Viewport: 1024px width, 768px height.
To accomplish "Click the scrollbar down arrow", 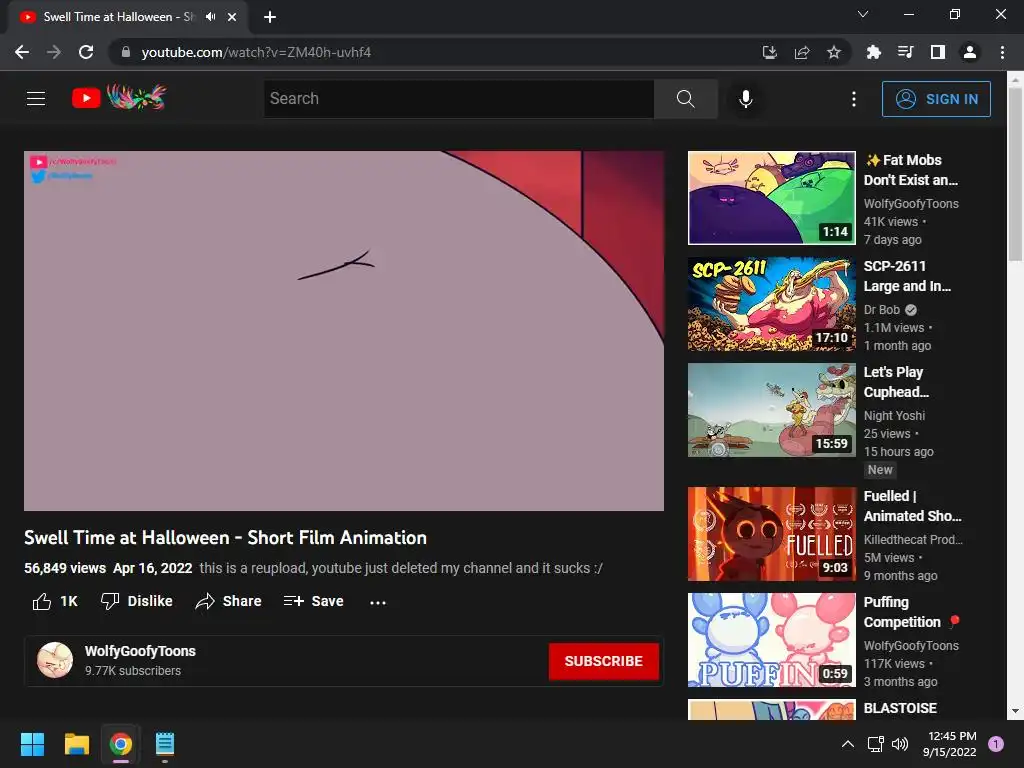I will (x=1015, y=711).
